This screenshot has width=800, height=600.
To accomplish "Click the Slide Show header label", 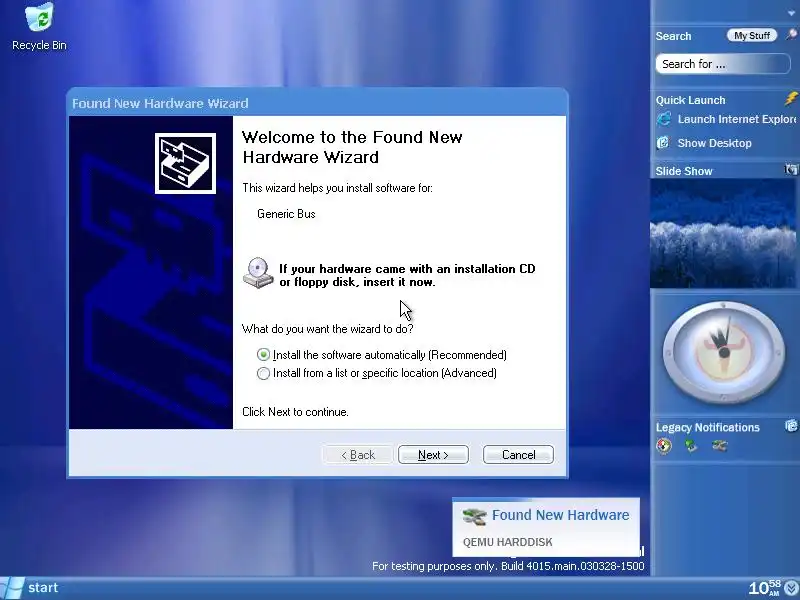I will tap(684, 171).
